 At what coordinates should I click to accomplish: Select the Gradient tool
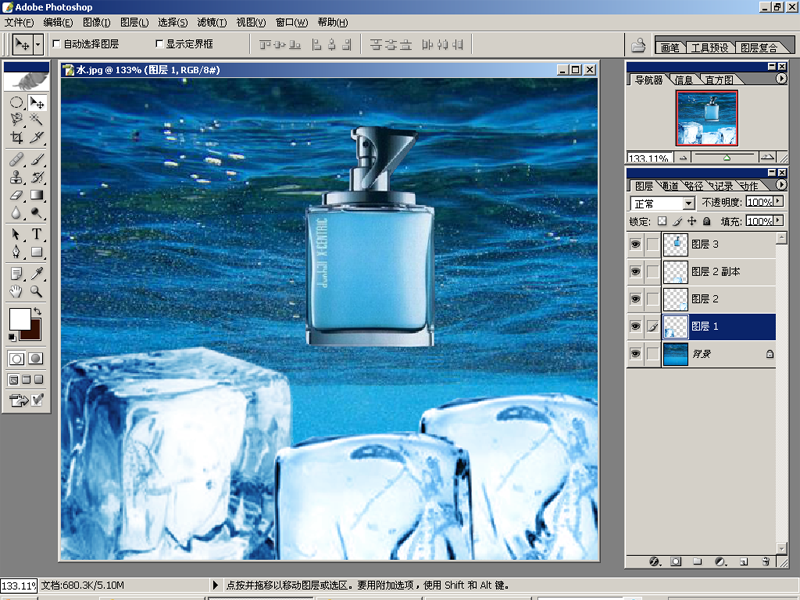(x=37, y=195)
